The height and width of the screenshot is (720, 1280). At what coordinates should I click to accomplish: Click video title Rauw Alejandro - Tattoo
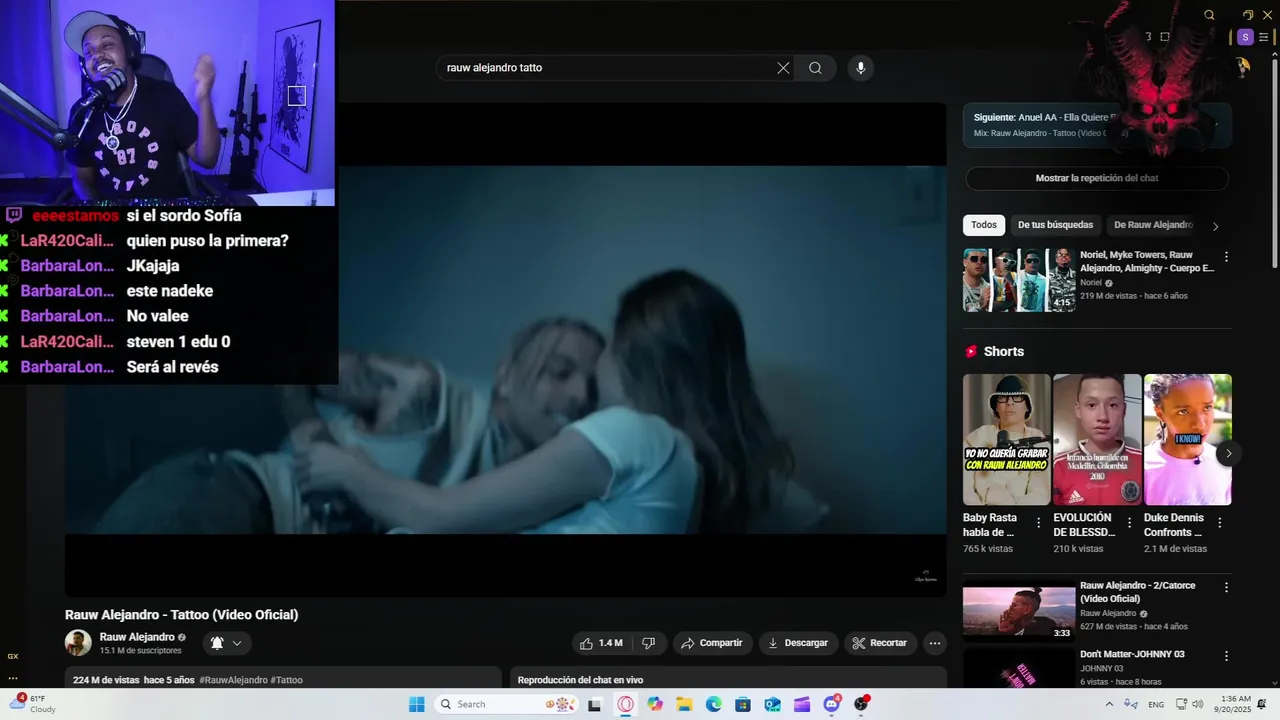182,615
